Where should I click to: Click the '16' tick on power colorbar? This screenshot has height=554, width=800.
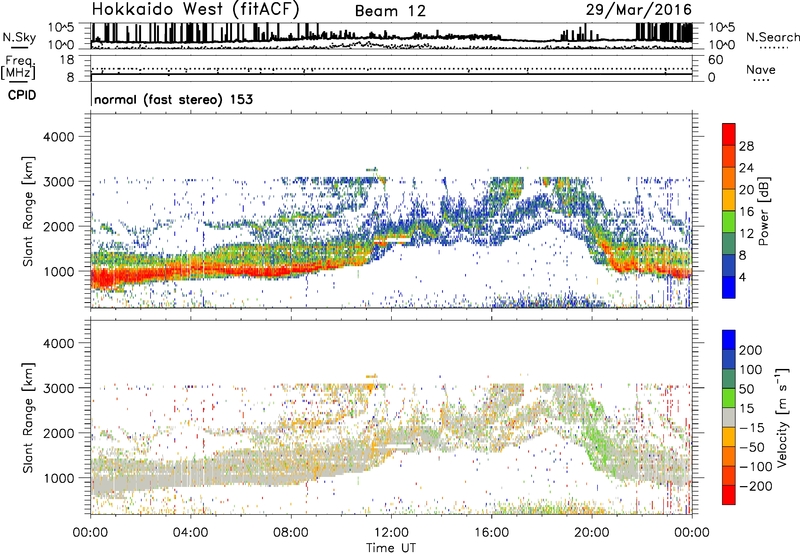[x=746, y=212]
